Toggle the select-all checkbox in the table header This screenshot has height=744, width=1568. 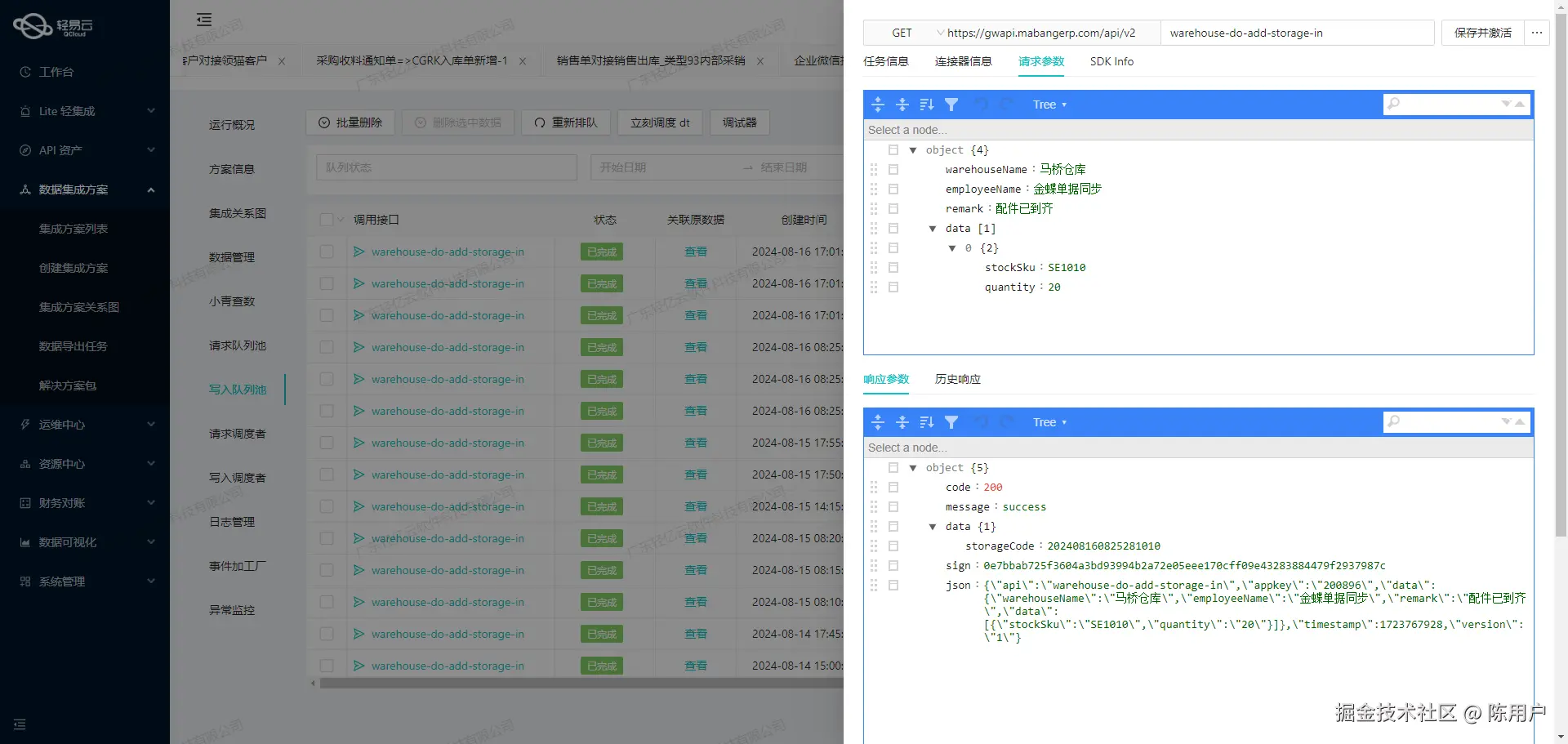(327, 220)
